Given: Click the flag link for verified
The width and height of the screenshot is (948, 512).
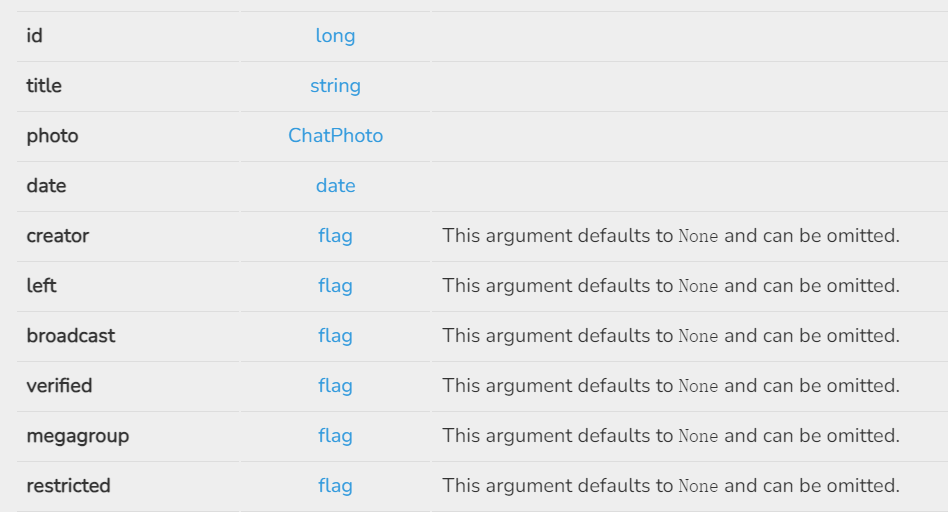Looking at the screenshot, I should click(x=335, y=386).
